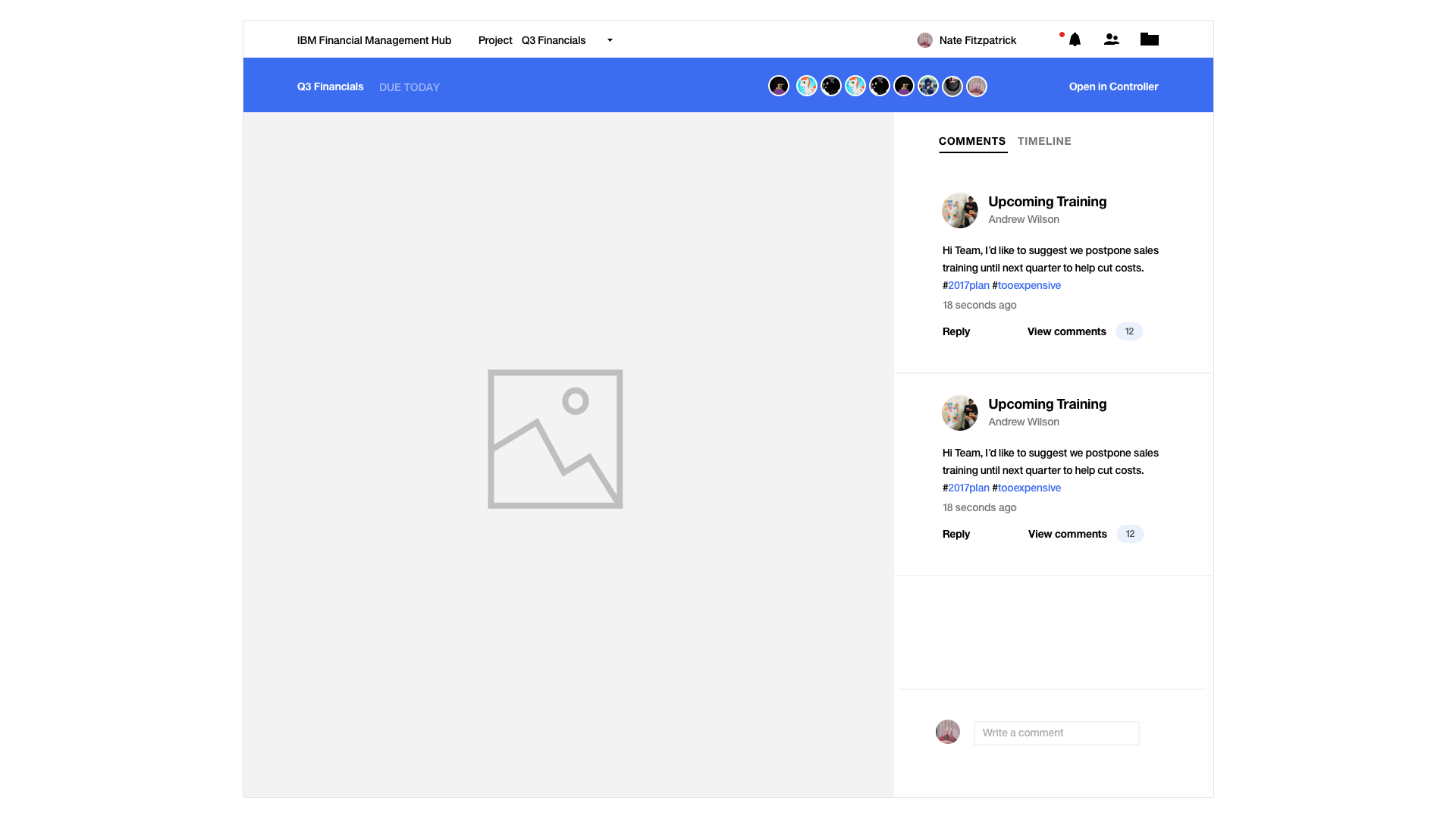Open first Upcoming Training comment title
Viewport: 1456px width, 819px height.
click(1047, 202)
